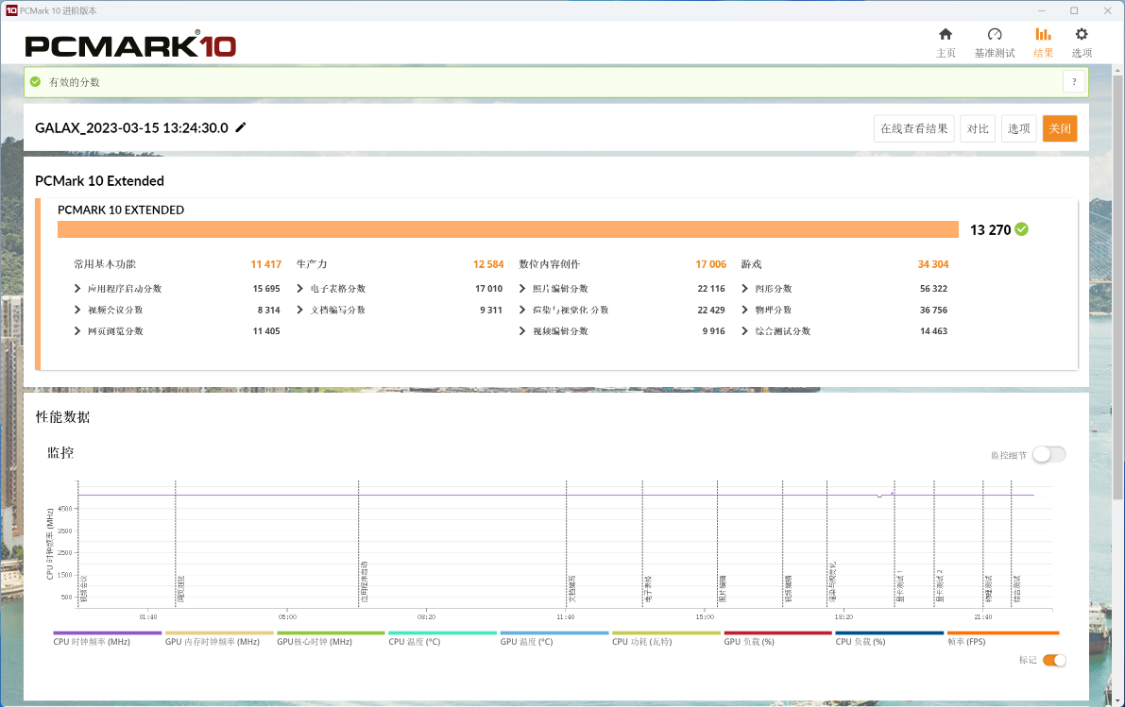Image resolution: width=1125 pixels, height=707 pixels.
Task: Click the PCMARK 10 logo
Action: pos(131,45)
